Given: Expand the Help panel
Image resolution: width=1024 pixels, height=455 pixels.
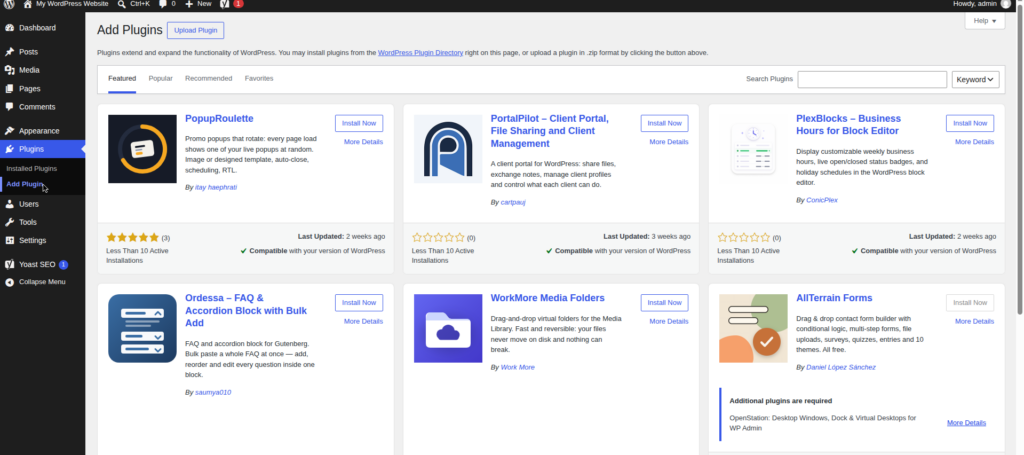Looking at the screenshot, I should [985, 21].
